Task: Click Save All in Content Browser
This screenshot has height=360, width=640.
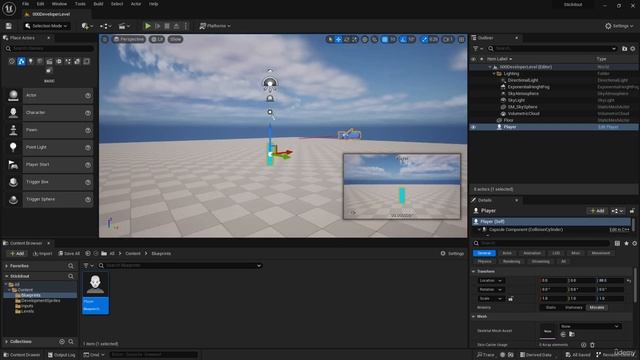Action: click(x=69, y=253)
